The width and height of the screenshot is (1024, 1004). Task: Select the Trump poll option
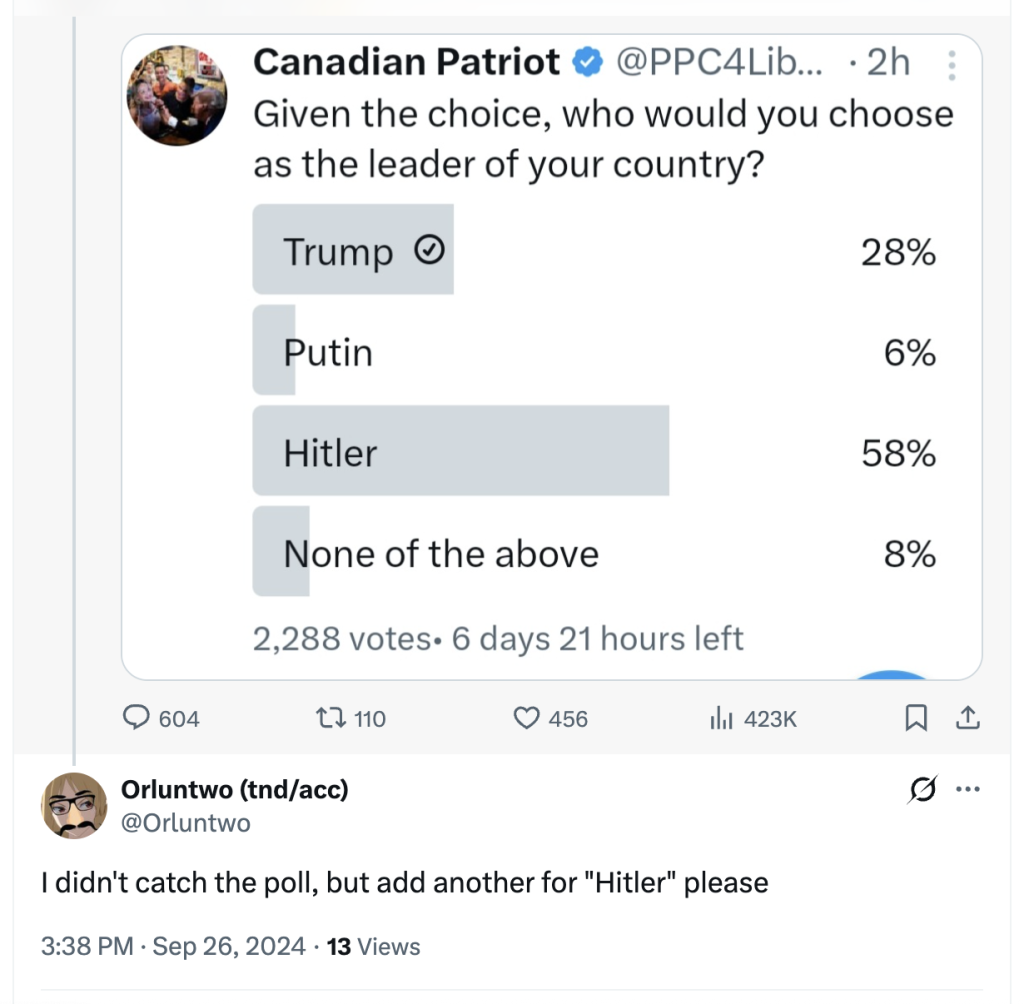(595, 249)
